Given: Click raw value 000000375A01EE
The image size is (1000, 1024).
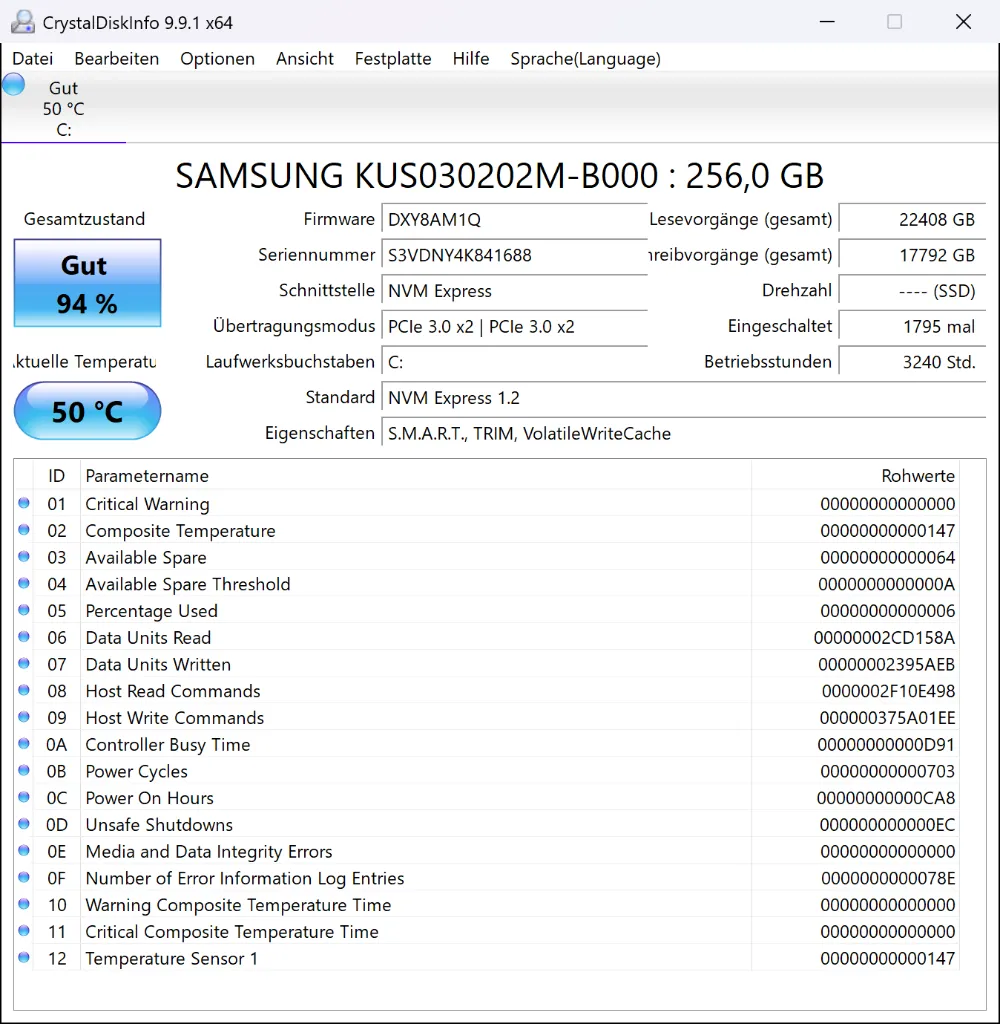Looking at the screenshot, I should [887, 718].
